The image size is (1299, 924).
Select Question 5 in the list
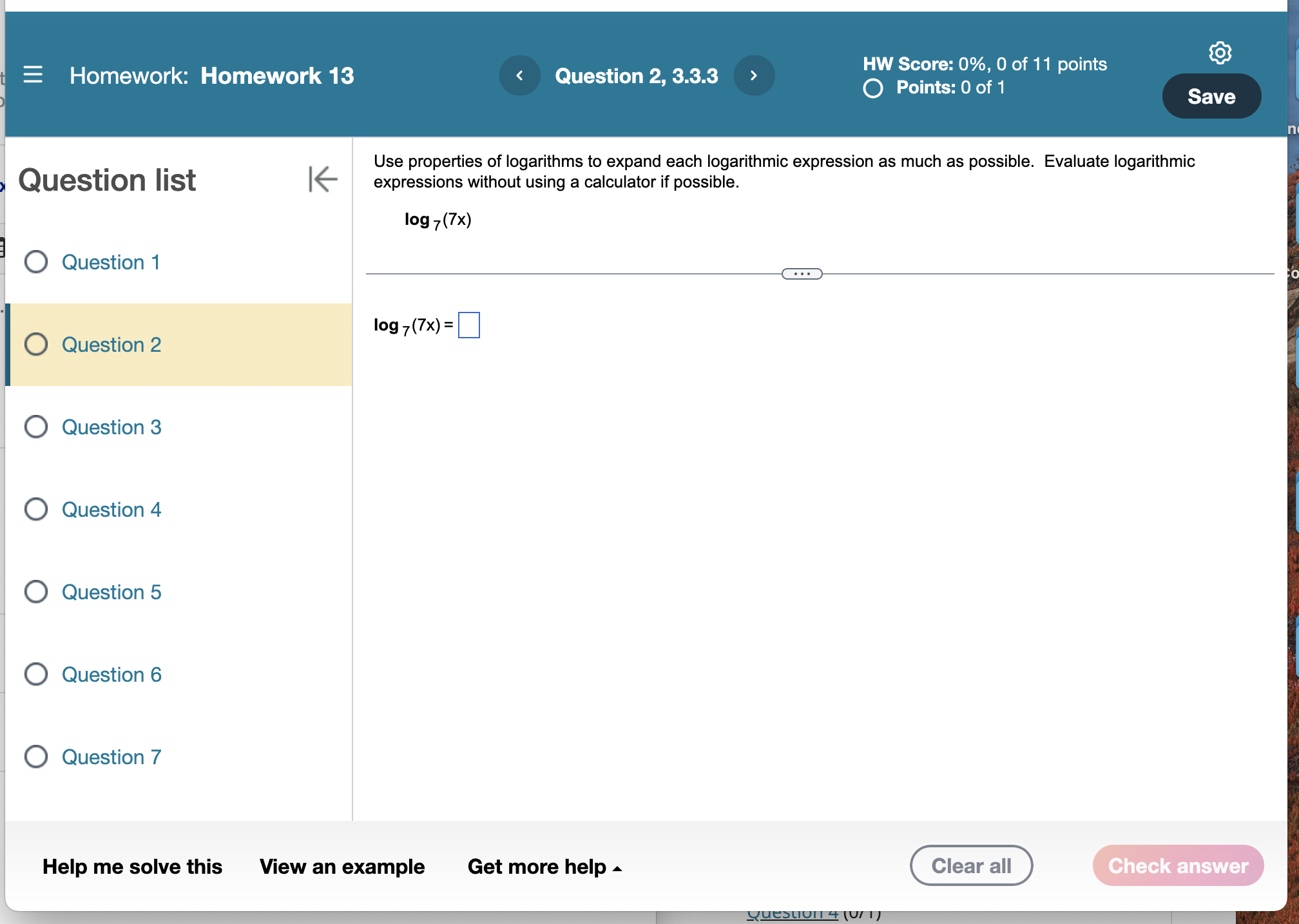pos(111,592)
